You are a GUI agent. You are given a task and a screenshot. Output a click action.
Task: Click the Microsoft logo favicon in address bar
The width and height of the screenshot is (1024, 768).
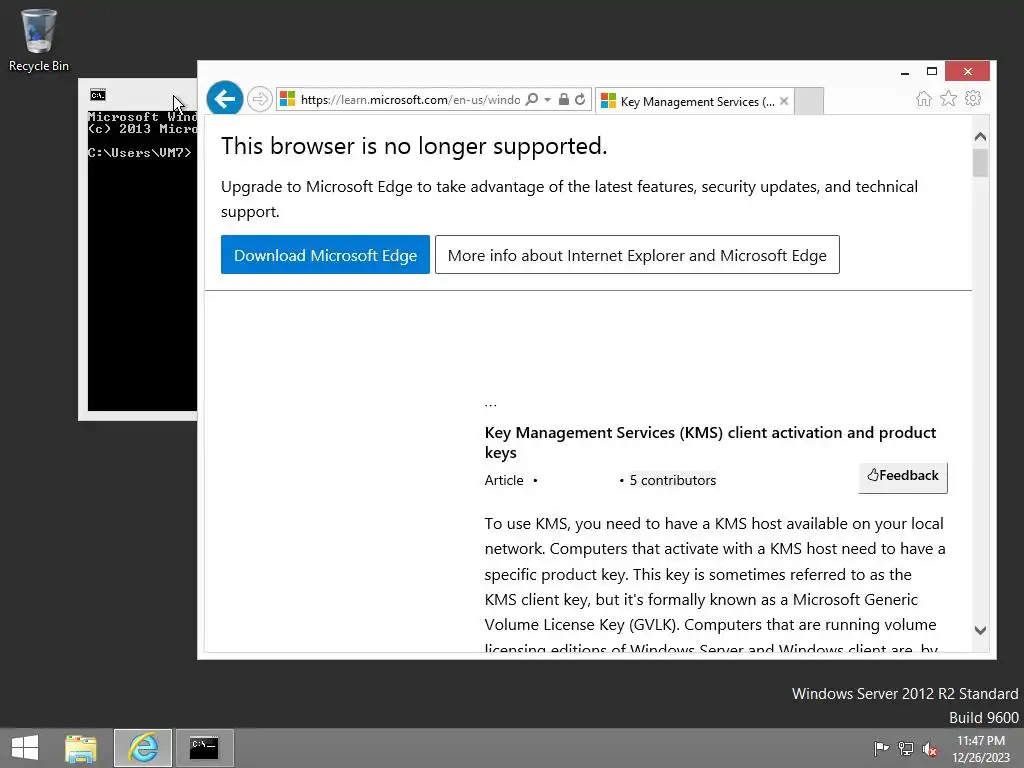click(x=287, y=99)
